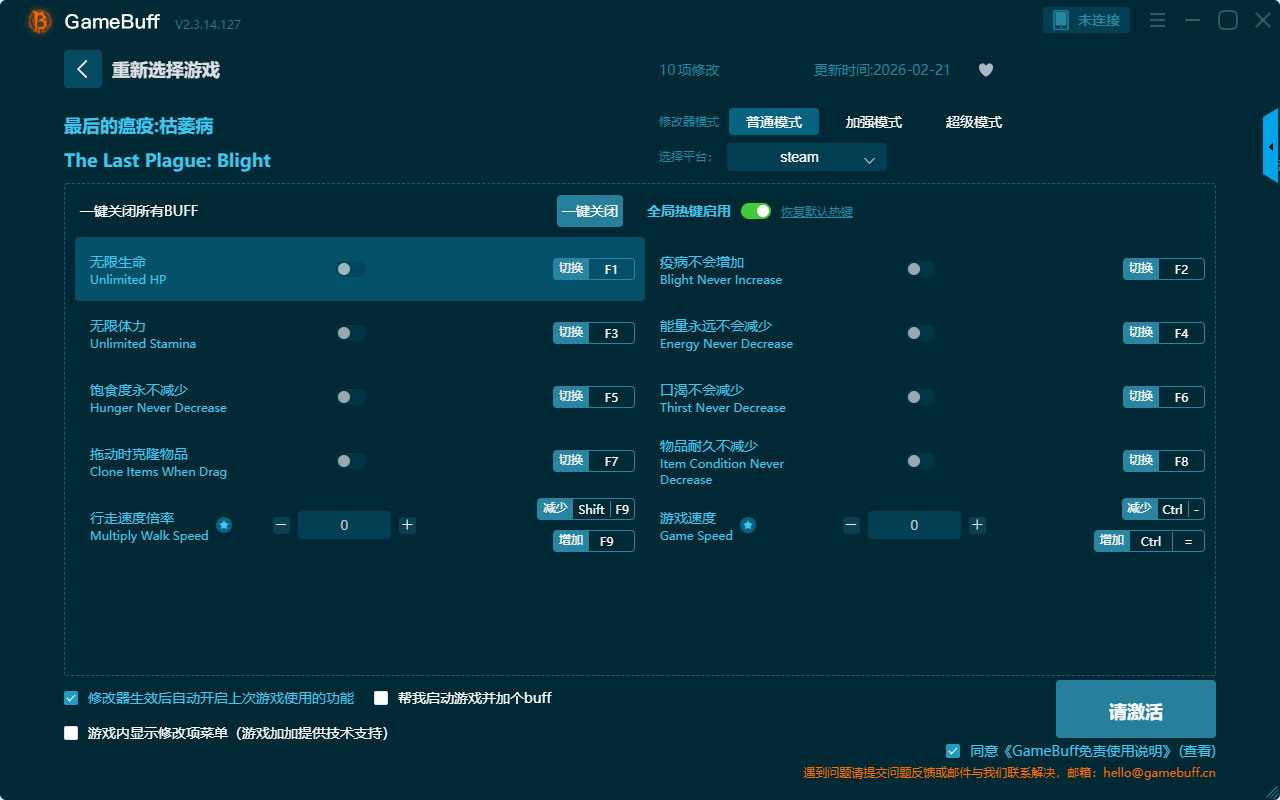Click the 恢复默认热键 restore hotkeys link
The width and height of the screenshot is (1280, 800).
[816, 212]
